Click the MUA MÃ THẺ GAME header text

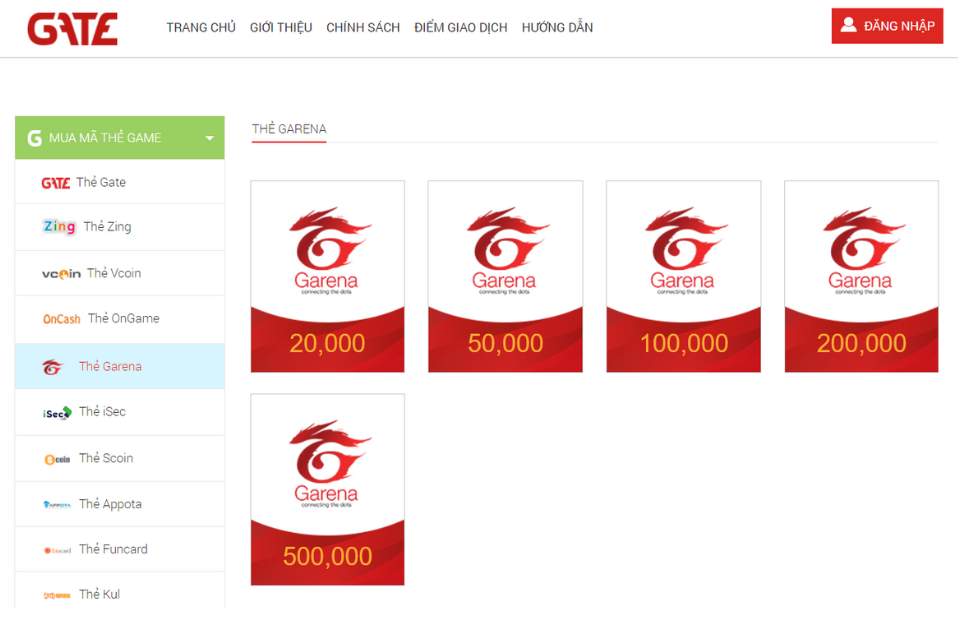coord(105,138)
